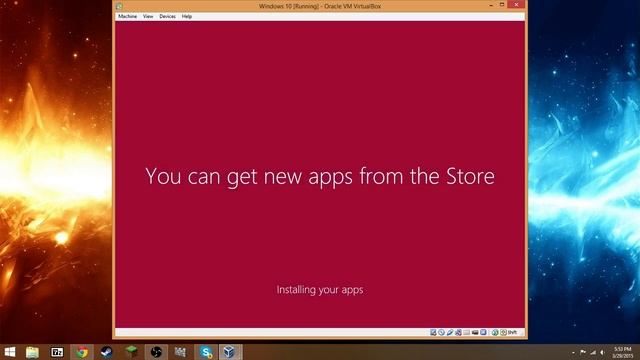Screen dimensions: 640x360
Task: Open the Action Center flag icon
Action: 583,352
